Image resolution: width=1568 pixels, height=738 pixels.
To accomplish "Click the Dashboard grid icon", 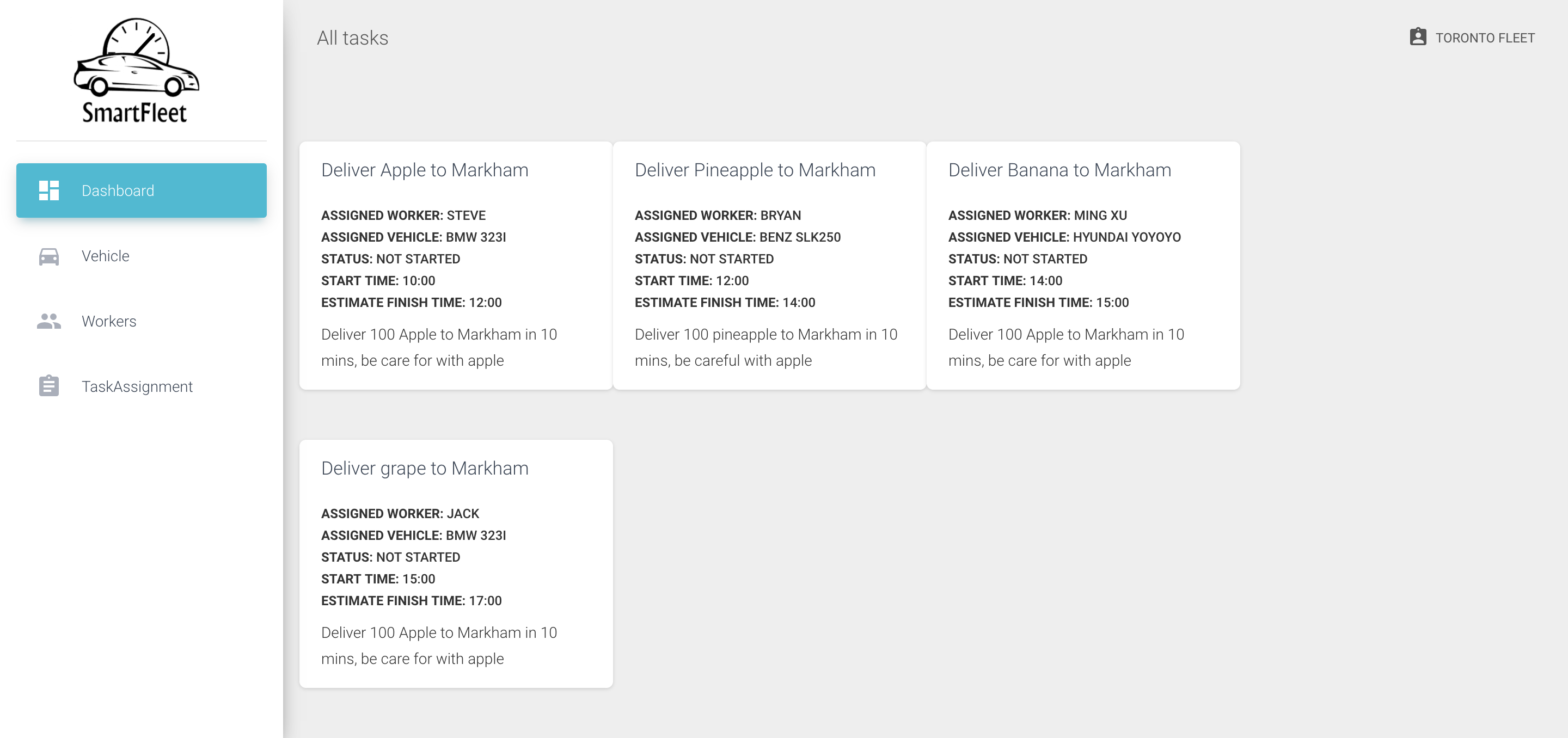I will coord(48,190).
